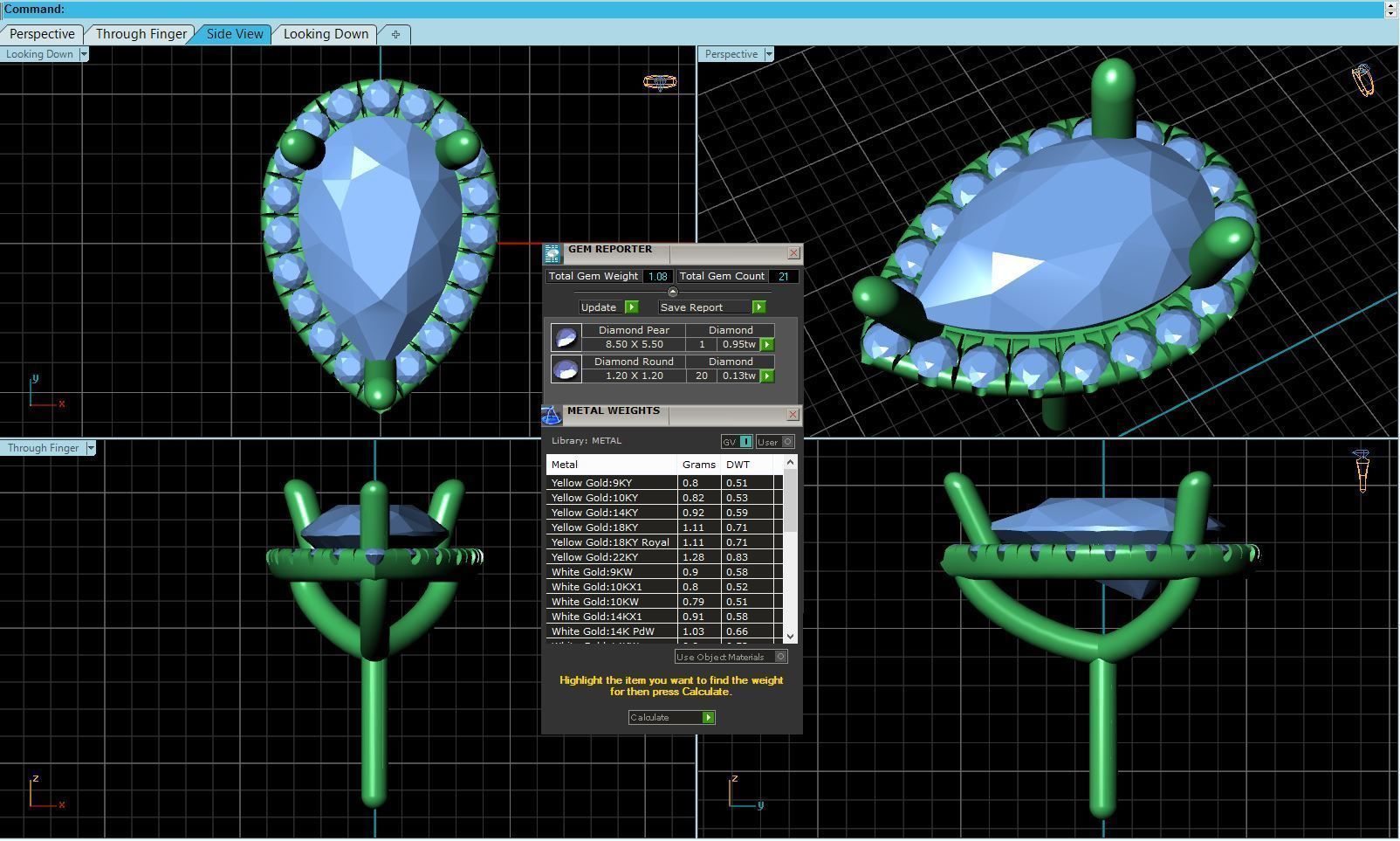The image size is (1400, 841).
Task: Add a new viewport tab with plus
Action: (395, 34)
